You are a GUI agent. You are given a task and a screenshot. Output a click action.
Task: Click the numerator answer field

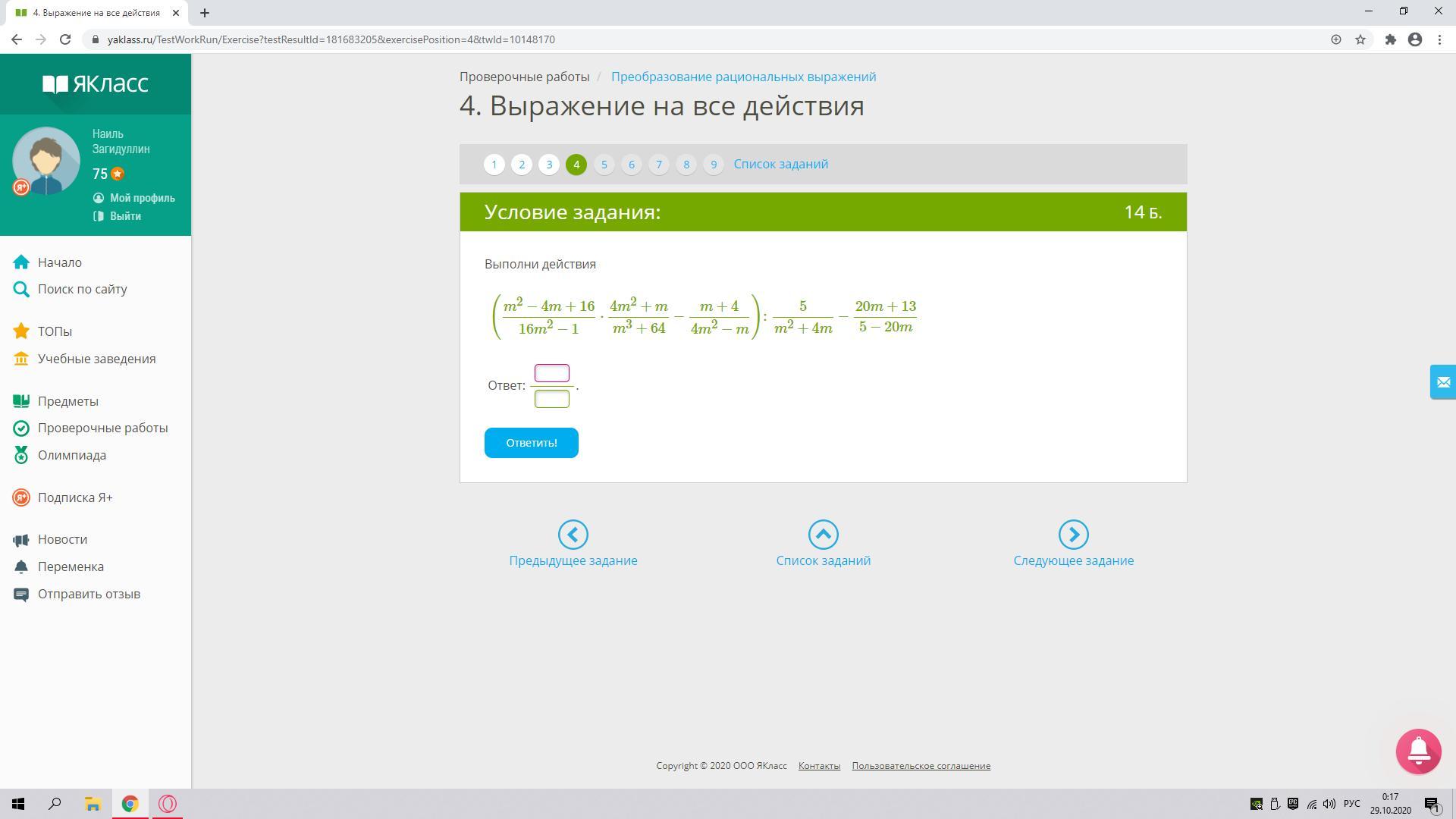[x=551, y=373]
